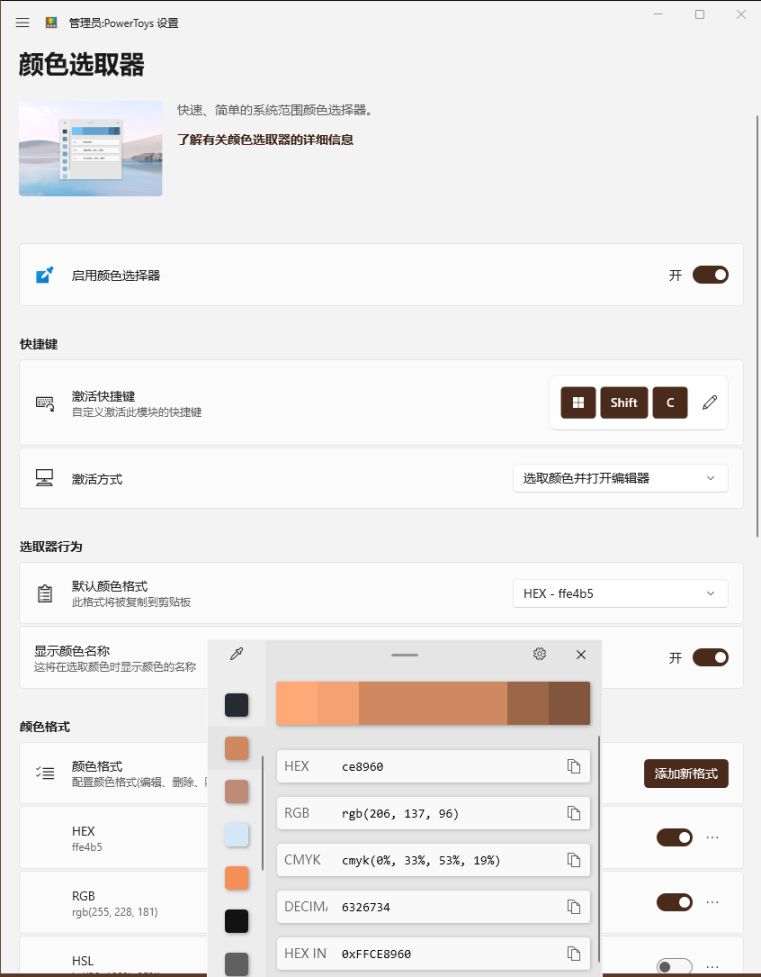761x977 pixels.
Task: Click the color formats list scrollbar
Action: pyautogui.click(x=599, y=849)
